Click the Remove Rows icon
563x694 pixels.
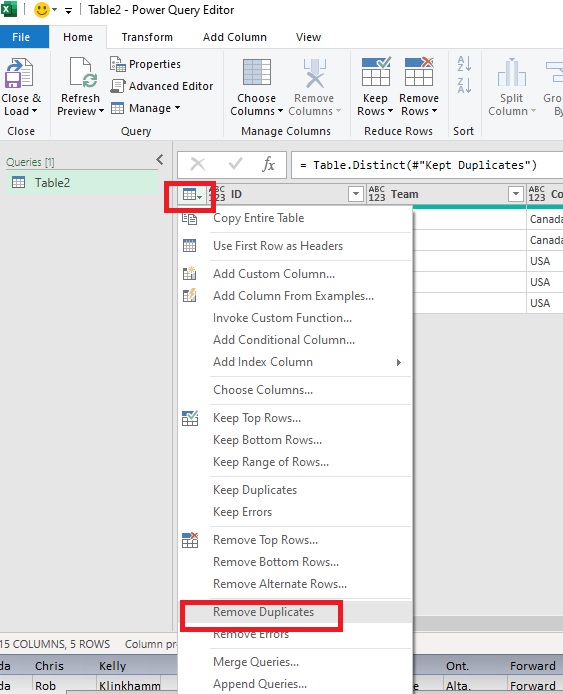[419, 71]
